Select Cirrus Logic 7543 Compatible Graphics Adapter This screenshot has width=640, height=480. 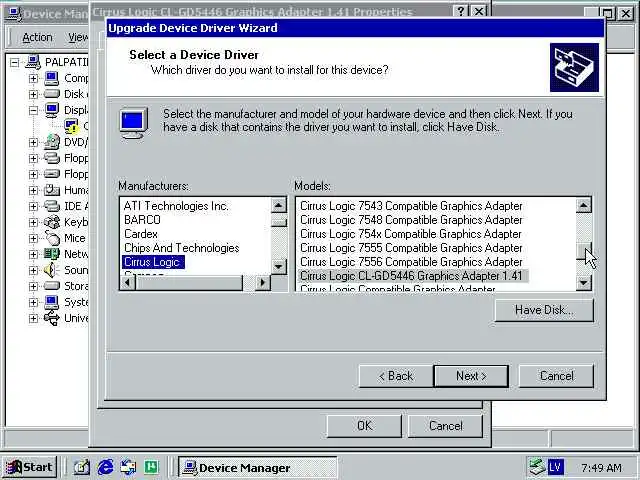pyautogui.click(x=411, y=206)
